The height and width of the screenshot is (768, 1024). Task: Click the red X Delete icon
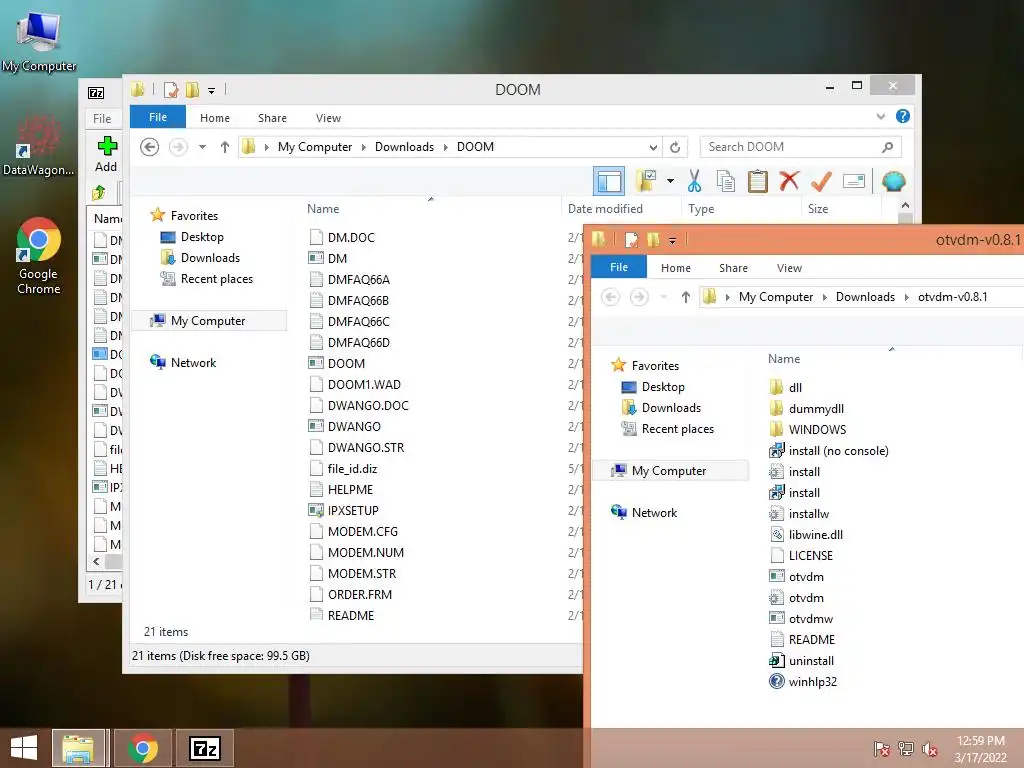click(x=789, y=181)
